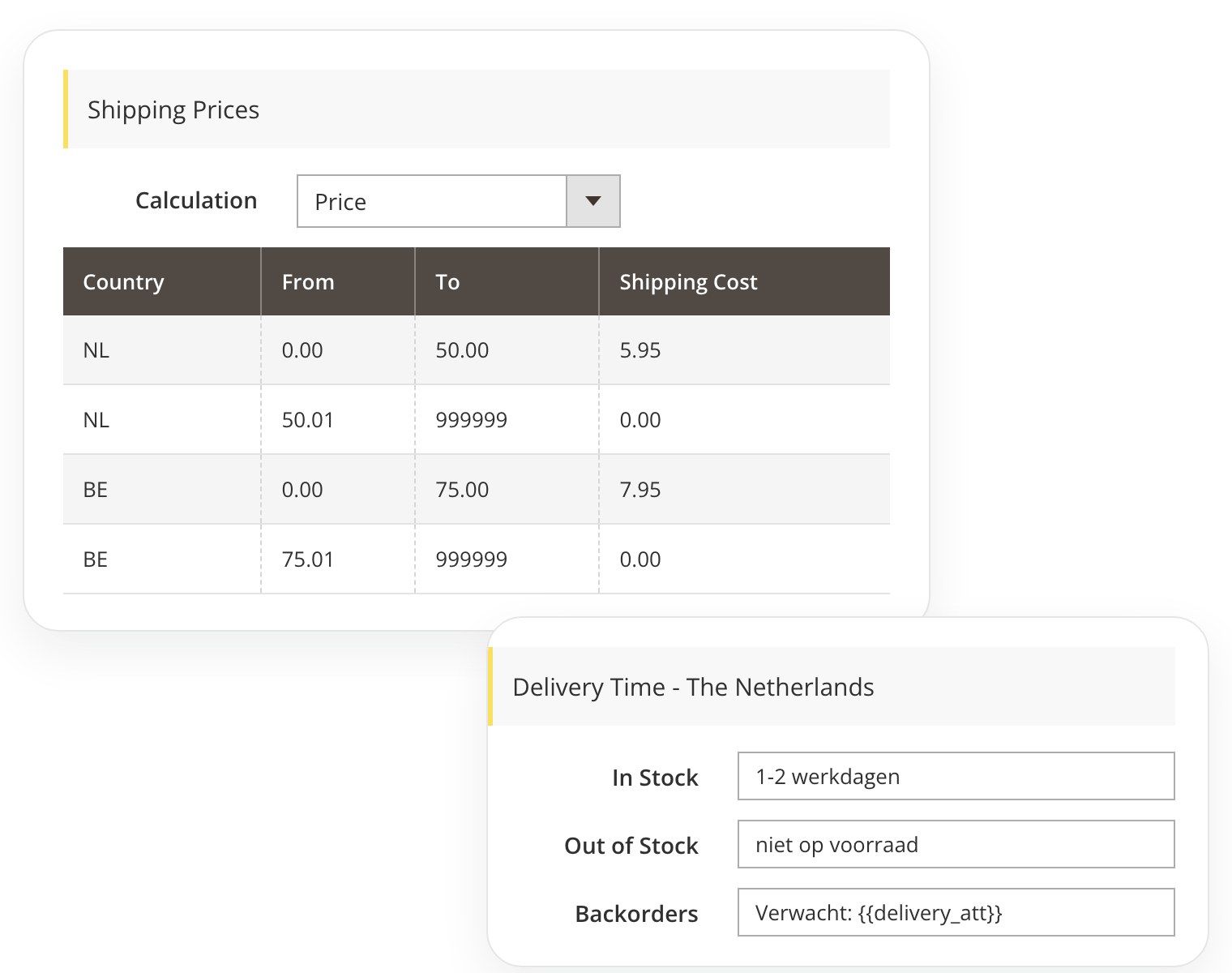Select NL country in the 50.01 row

click(x=96, y=420)
